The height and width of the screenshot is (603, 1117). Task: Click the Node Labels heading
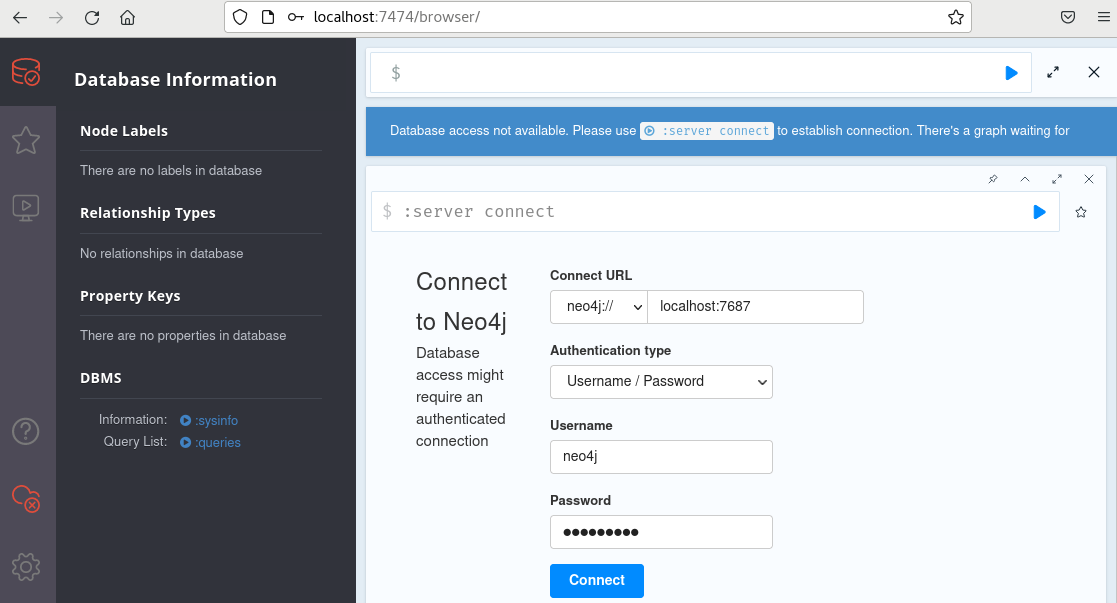click(124, 131)
